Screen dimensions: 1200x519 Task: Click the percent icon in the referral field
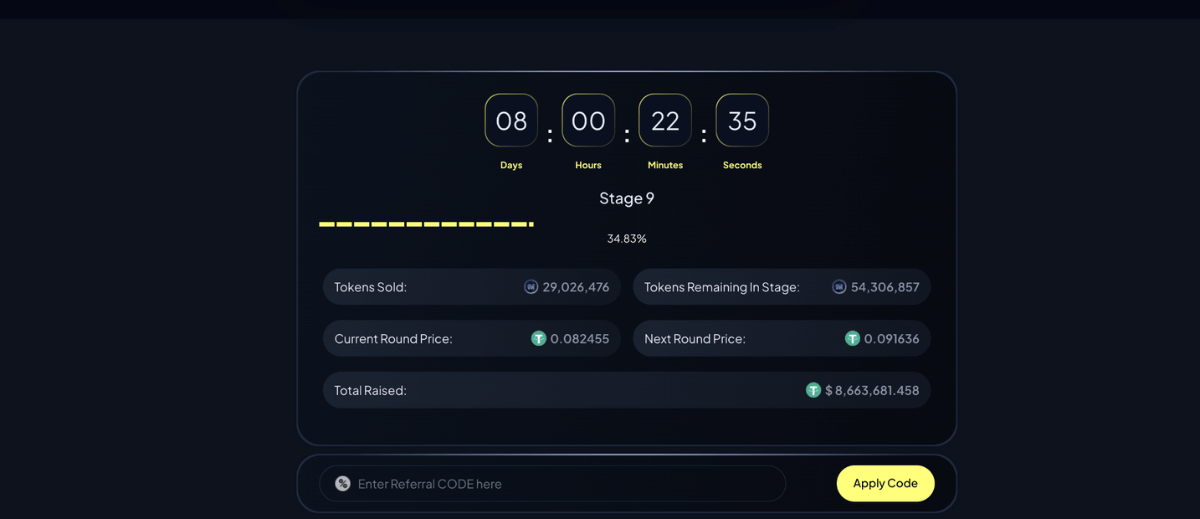pos(343,484)
